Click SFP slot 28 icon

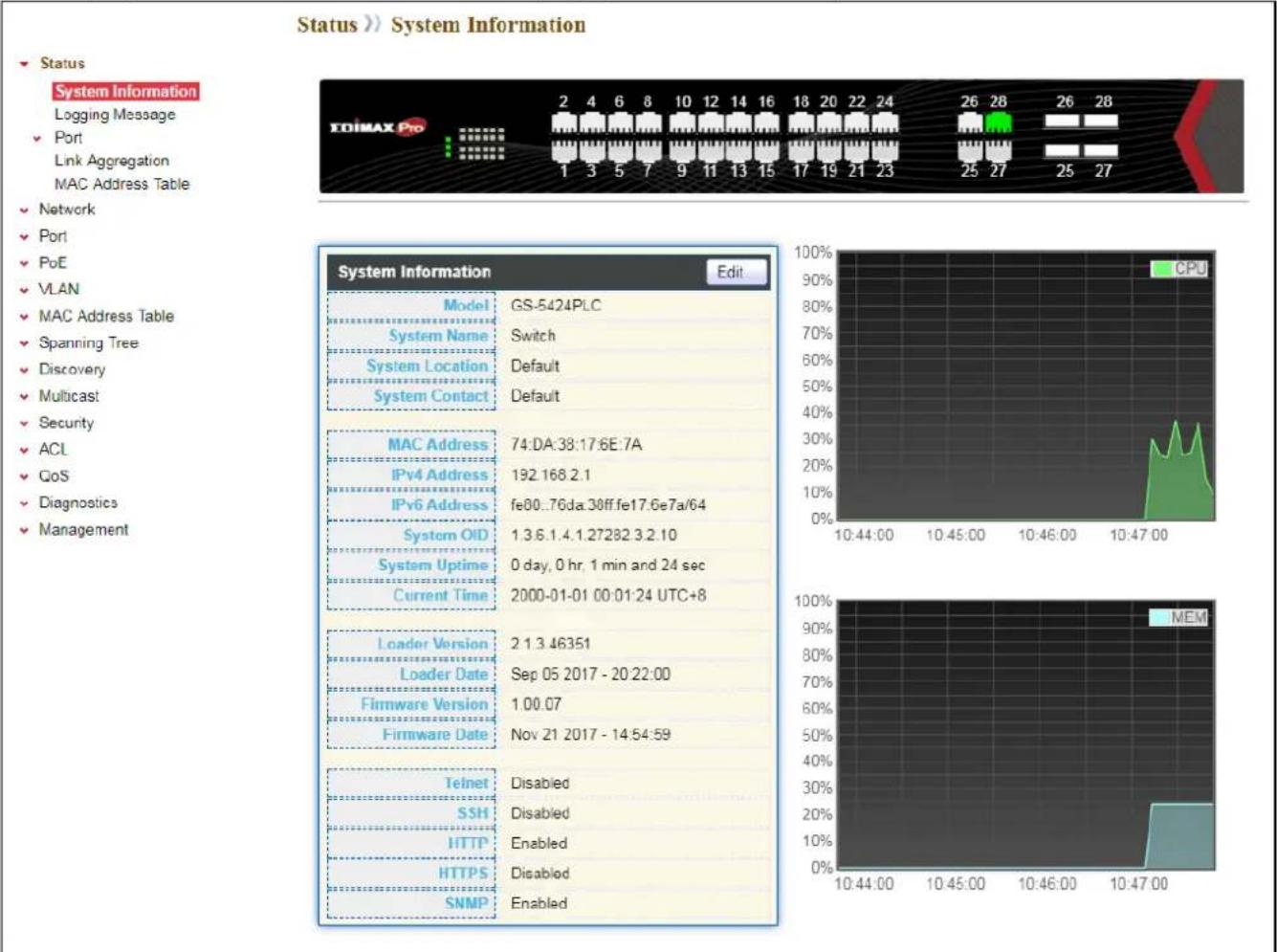(x=1100, y=121)
